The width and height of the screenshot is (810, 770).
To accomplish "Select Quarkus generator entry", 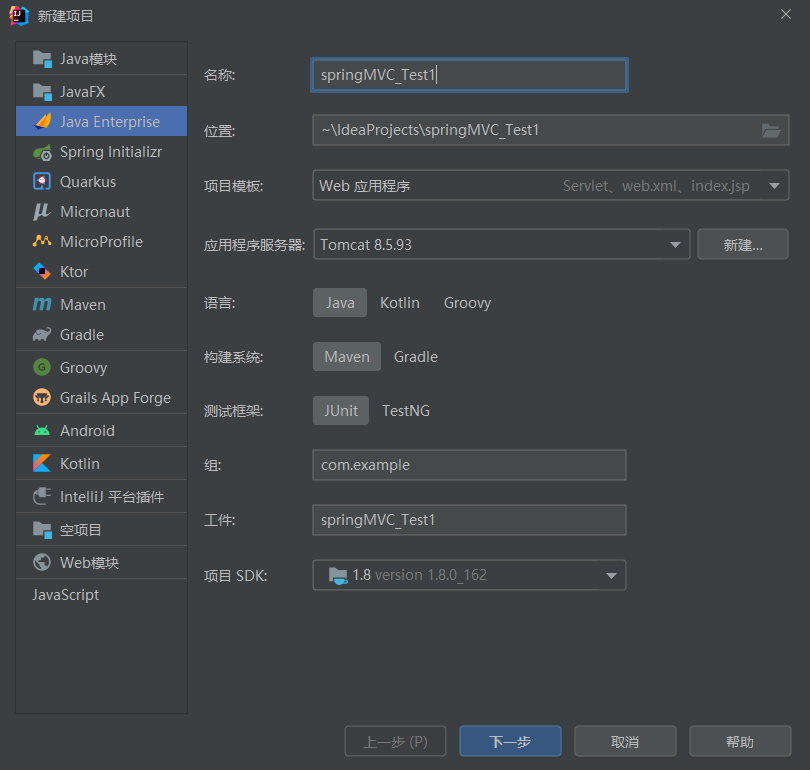I will point(101,182).
